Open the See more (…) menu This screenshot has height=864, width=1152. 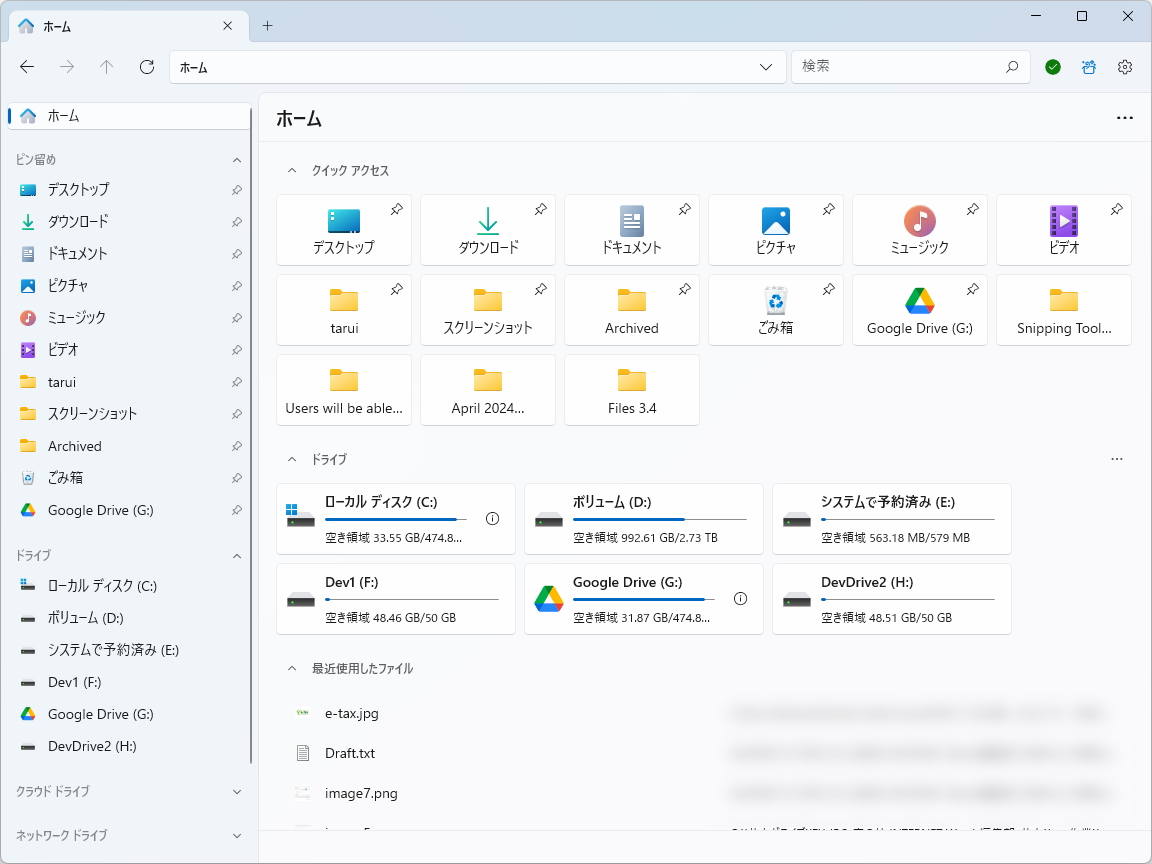point(1124,117)
